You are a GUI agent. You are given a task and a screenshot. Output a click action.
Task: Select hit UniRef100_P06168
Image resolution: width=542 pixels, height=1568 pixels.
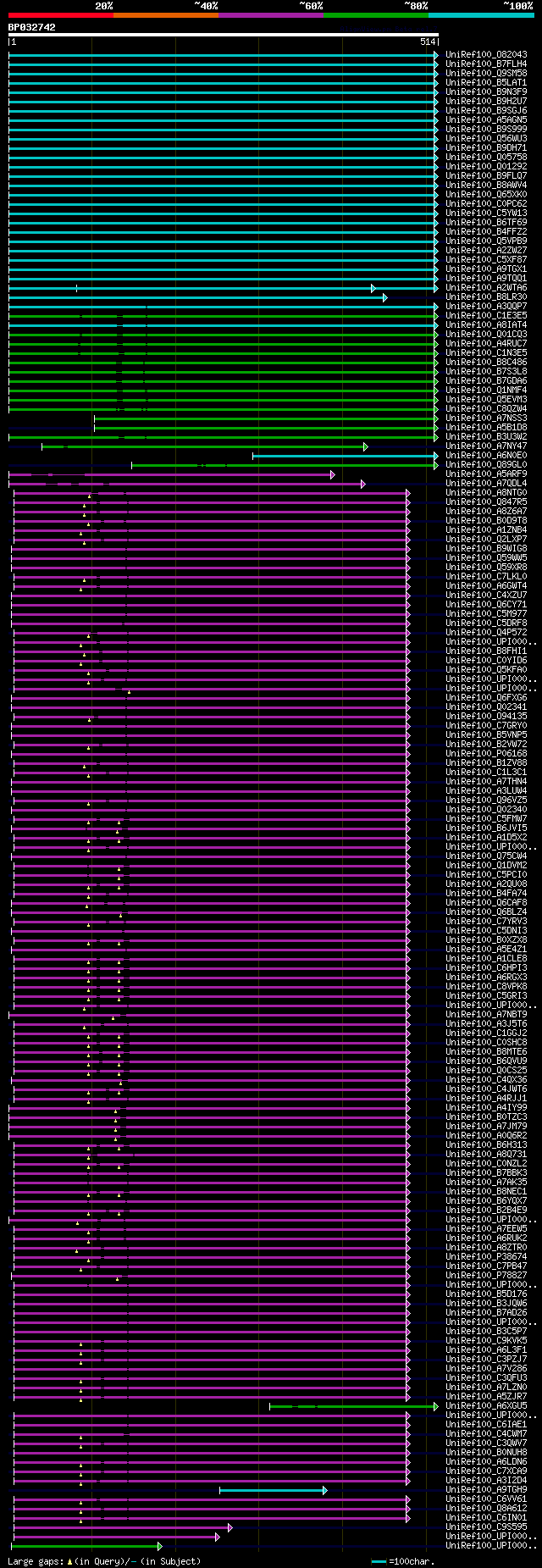[x=486, y=753]
